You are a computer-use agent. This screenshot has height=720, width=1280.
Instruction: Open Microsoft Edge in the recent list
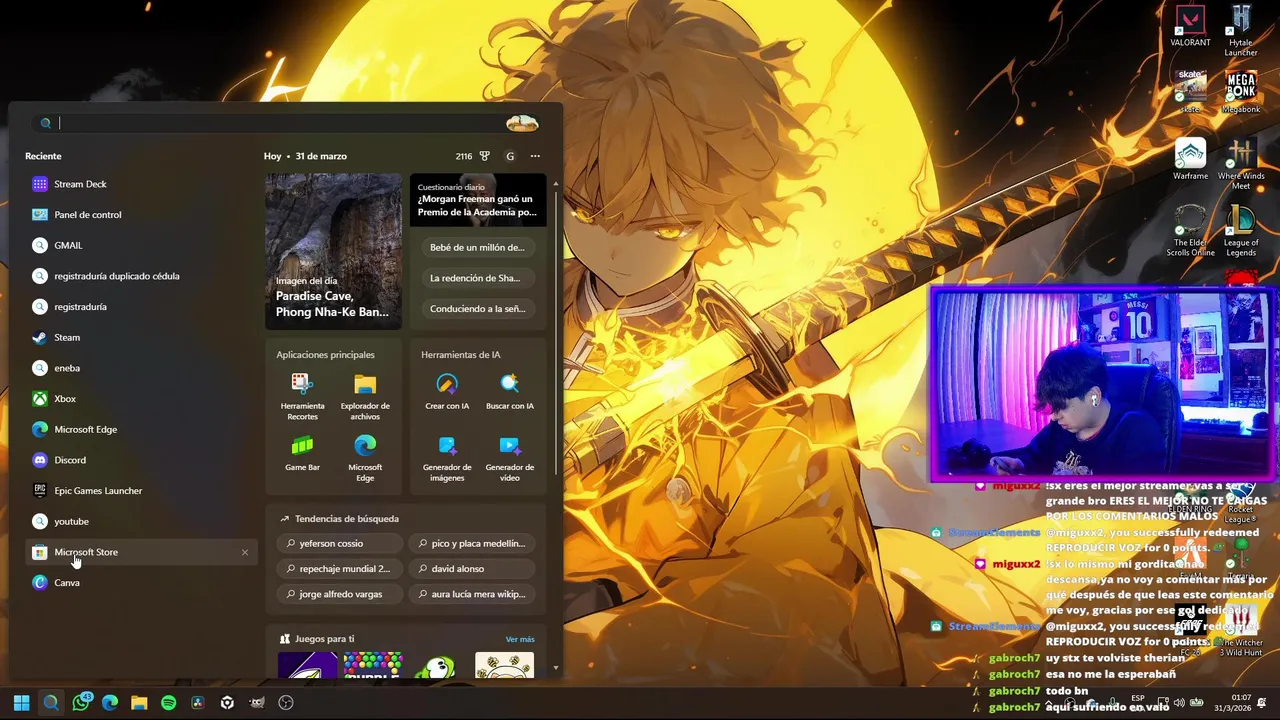point(140,429)
